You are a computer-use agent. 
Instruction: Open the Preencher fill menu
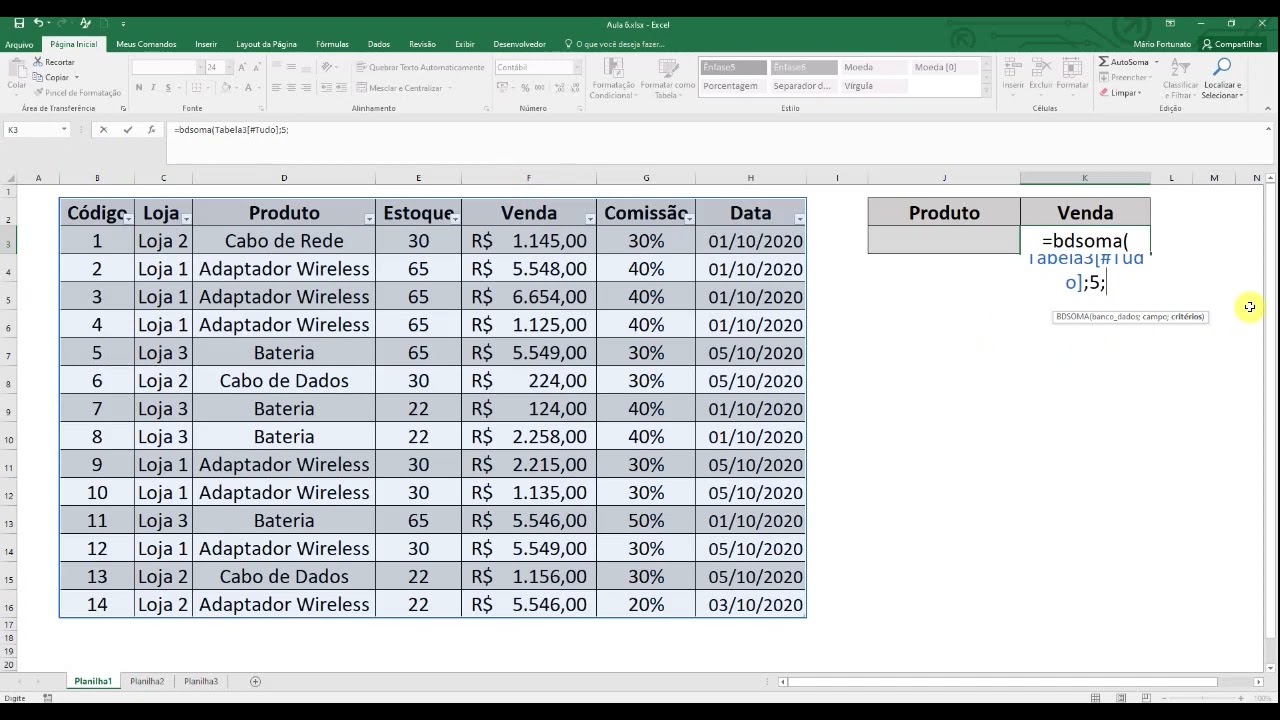tap(1127, 77)
